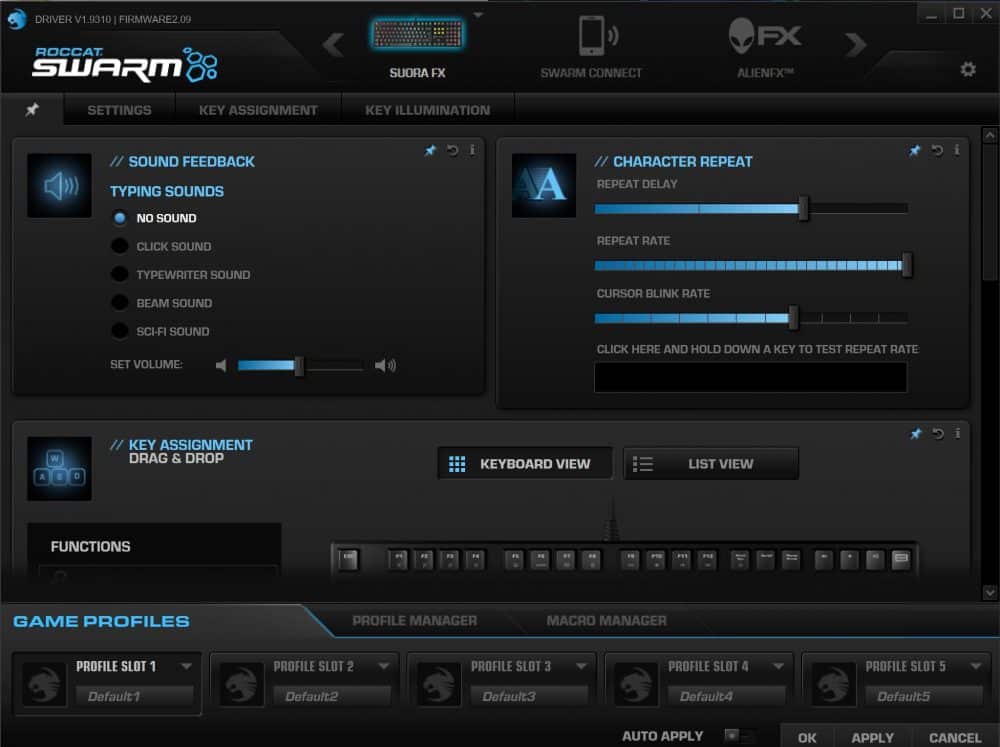The image size is (1000, 747).
Task: Click the Cursor Blink Rate slider
Action: point(751,318)
